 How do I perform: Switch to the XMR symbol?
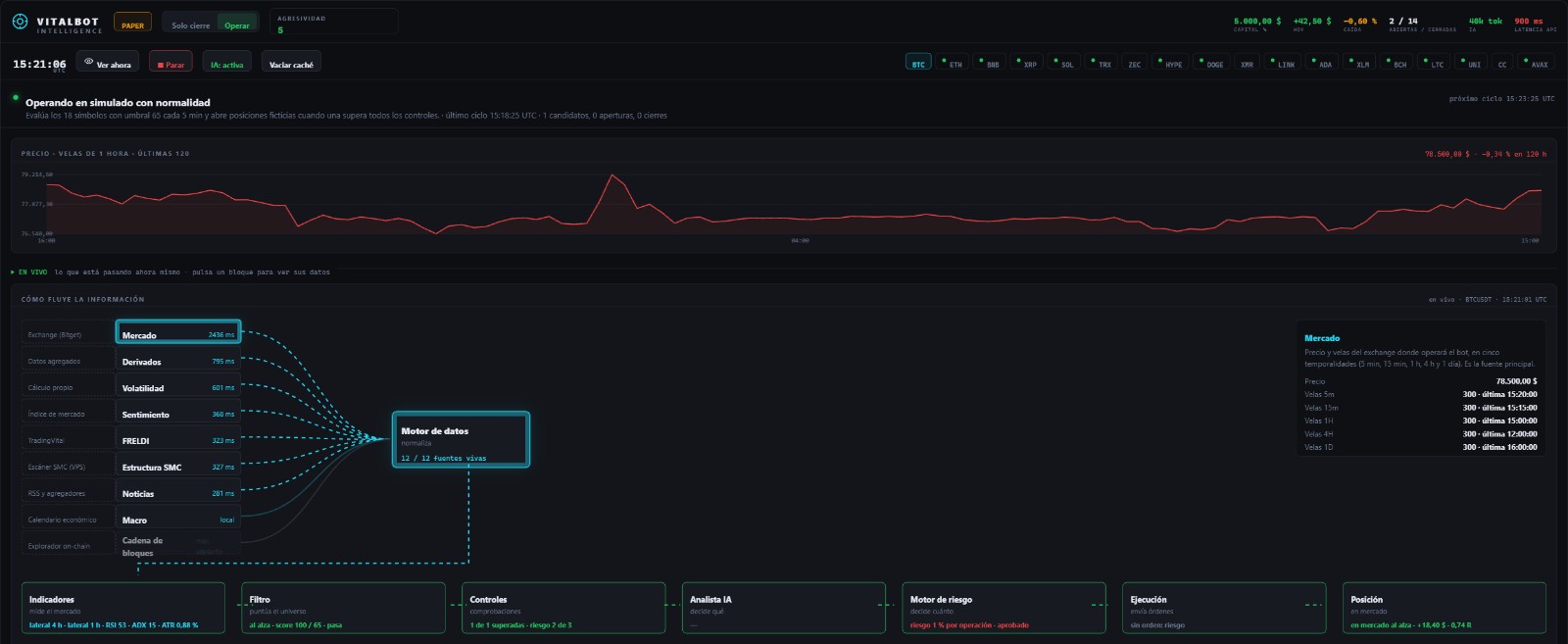tap(1247, 63)
